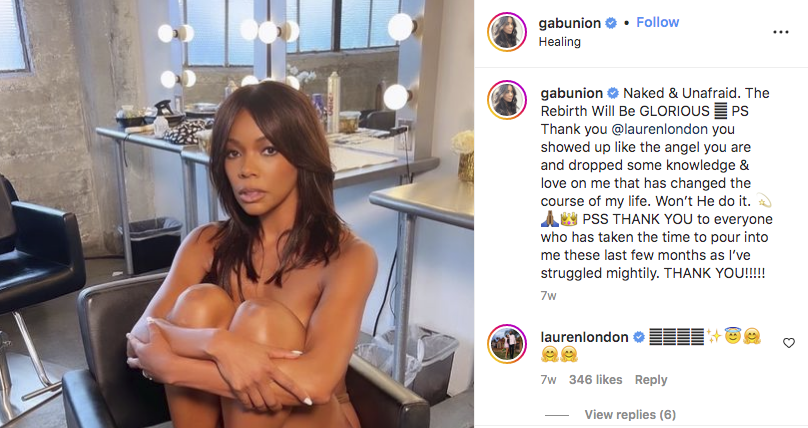Image resolution: width=808 pixels, height=428 pixels.
Task: Open the laurenlondon commenter username
Action: coord(584,337)
